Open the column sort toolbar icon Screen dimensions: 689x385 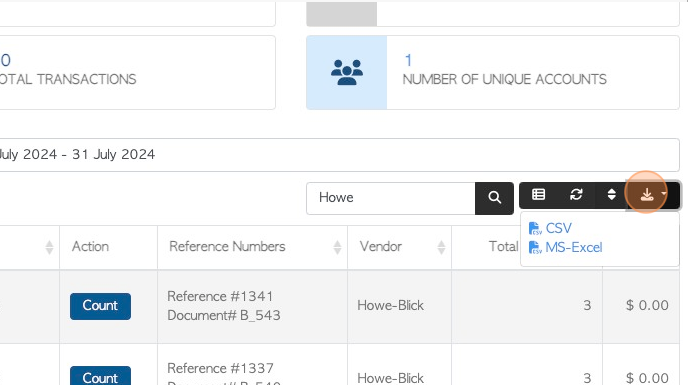click(x=611, y=195)
